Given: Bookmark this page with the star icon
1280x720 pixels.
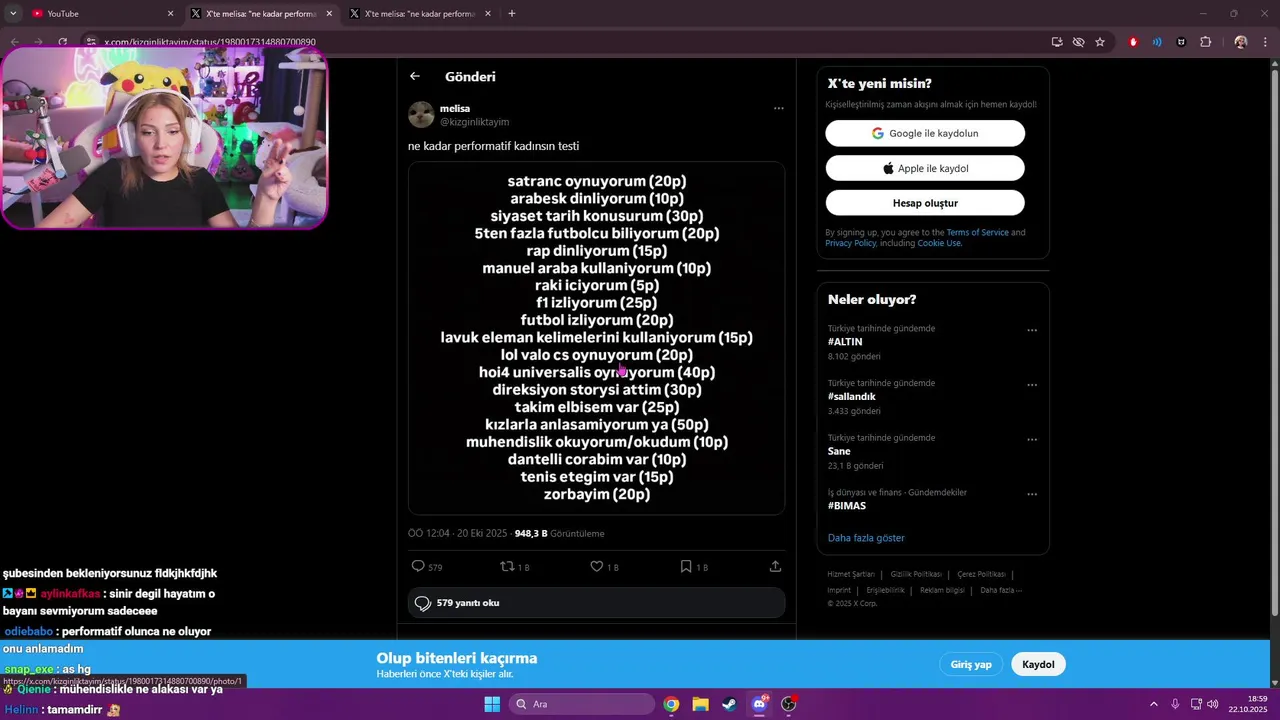Looking at the screenshot, I should tap(1100, 42).
